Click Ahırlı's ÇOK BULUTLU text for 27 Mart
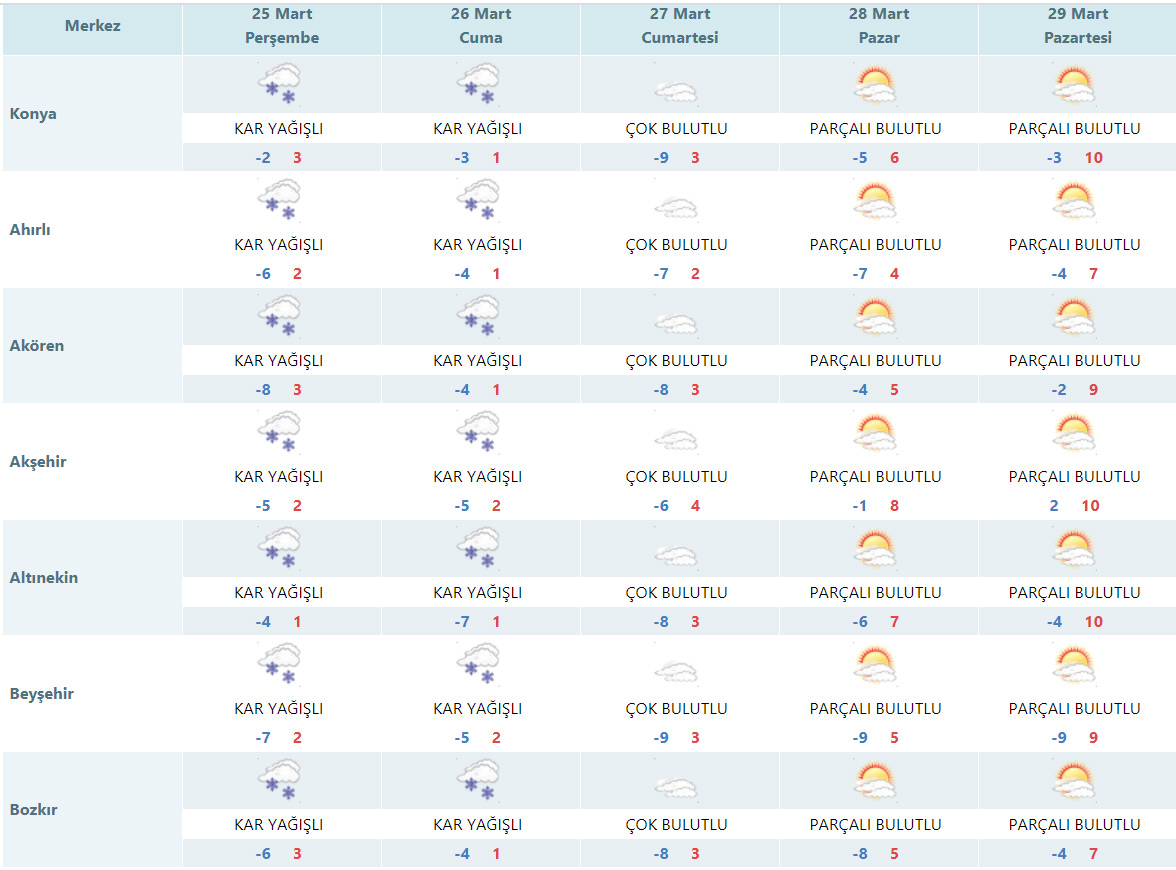Image resolution: width=1176 pixels, height=870 pixels. tap(676, 245)
